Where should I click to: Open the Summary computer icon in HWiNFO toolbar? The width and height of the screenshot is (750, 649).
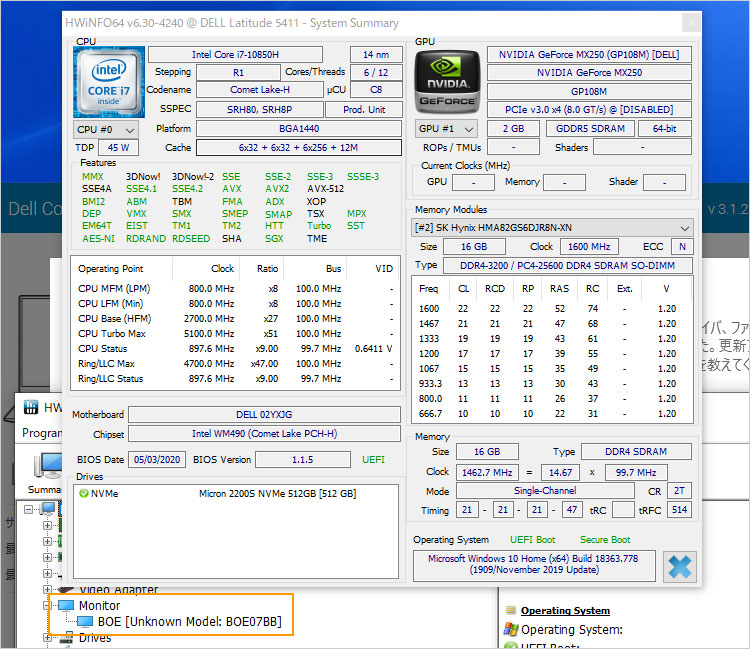point(47,465)
